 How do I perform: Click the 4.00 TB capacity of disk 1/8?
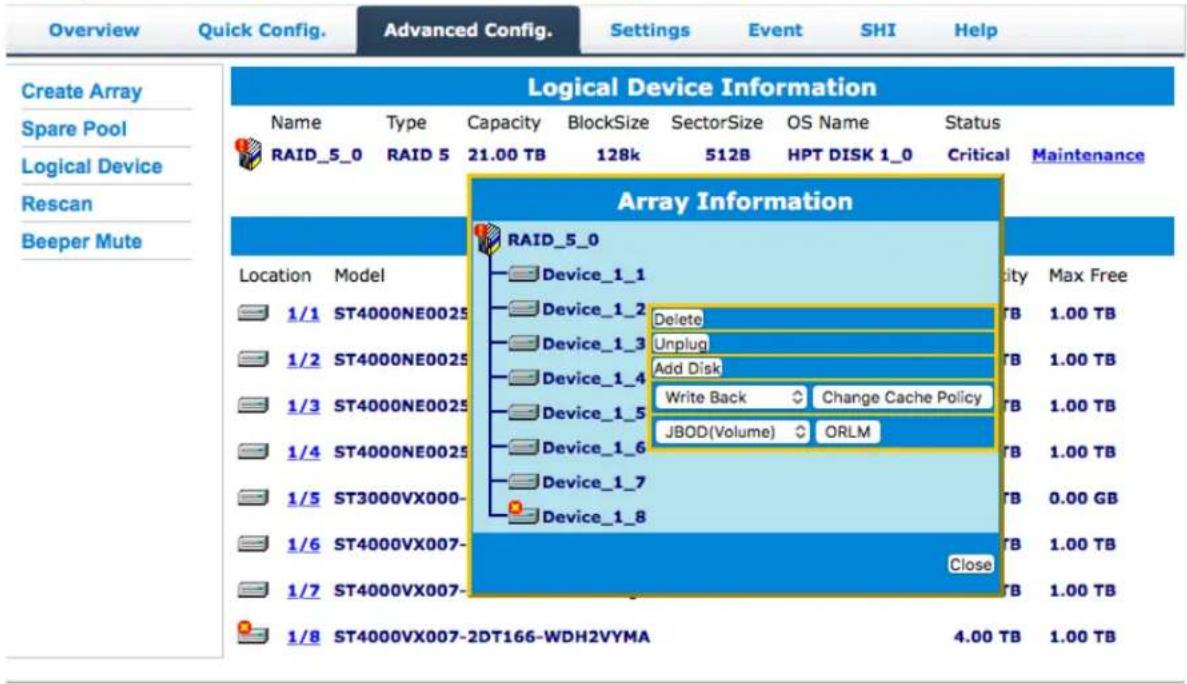pyautogui.click(x=987, y=636)
